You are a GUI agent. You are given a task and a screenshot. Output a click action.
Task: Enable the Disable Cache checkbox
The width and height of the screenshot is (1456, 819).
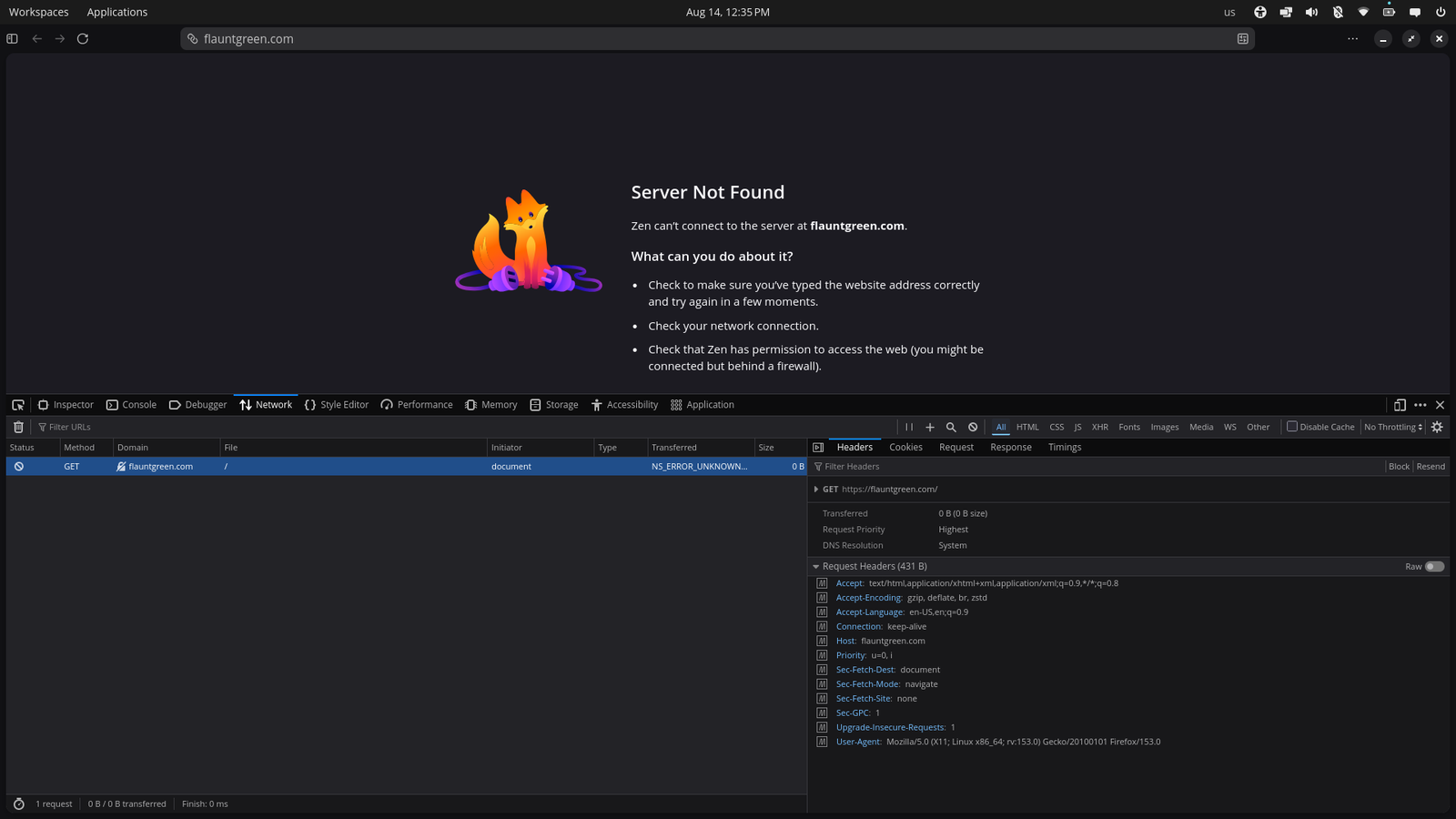1291,427
